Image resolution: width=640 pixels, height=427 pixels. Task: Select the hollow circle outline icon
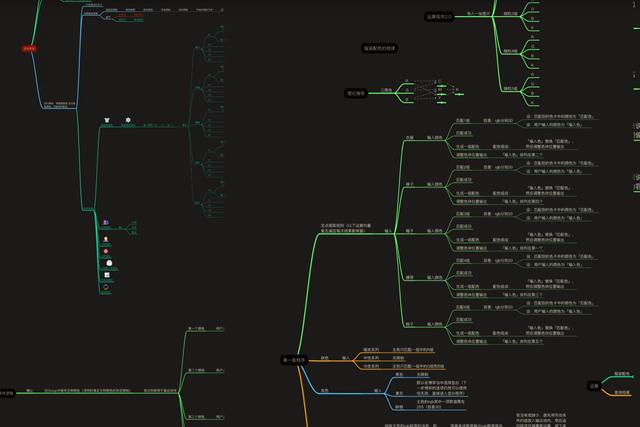(107, 287)
